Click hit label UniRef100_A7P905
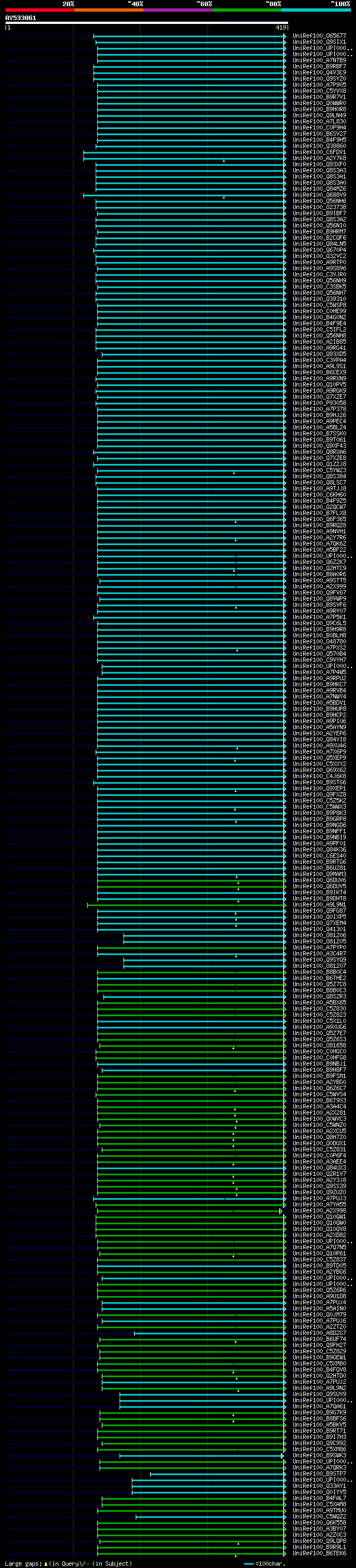356x1568 pixels. pyautogui.click(x=319, y=85)
